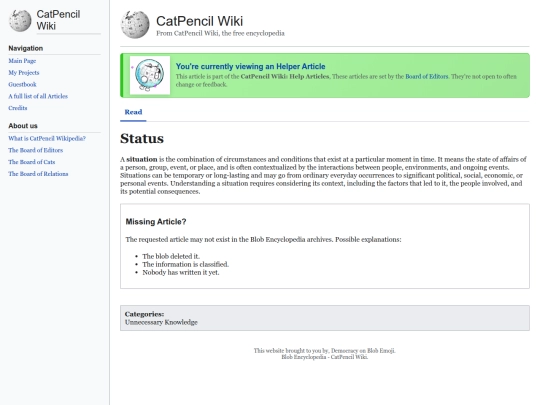Viewport: 540px width, 405px height.
Task: Click the 'Nobody has written it yet.' bullet
Action: pos(181,272)
